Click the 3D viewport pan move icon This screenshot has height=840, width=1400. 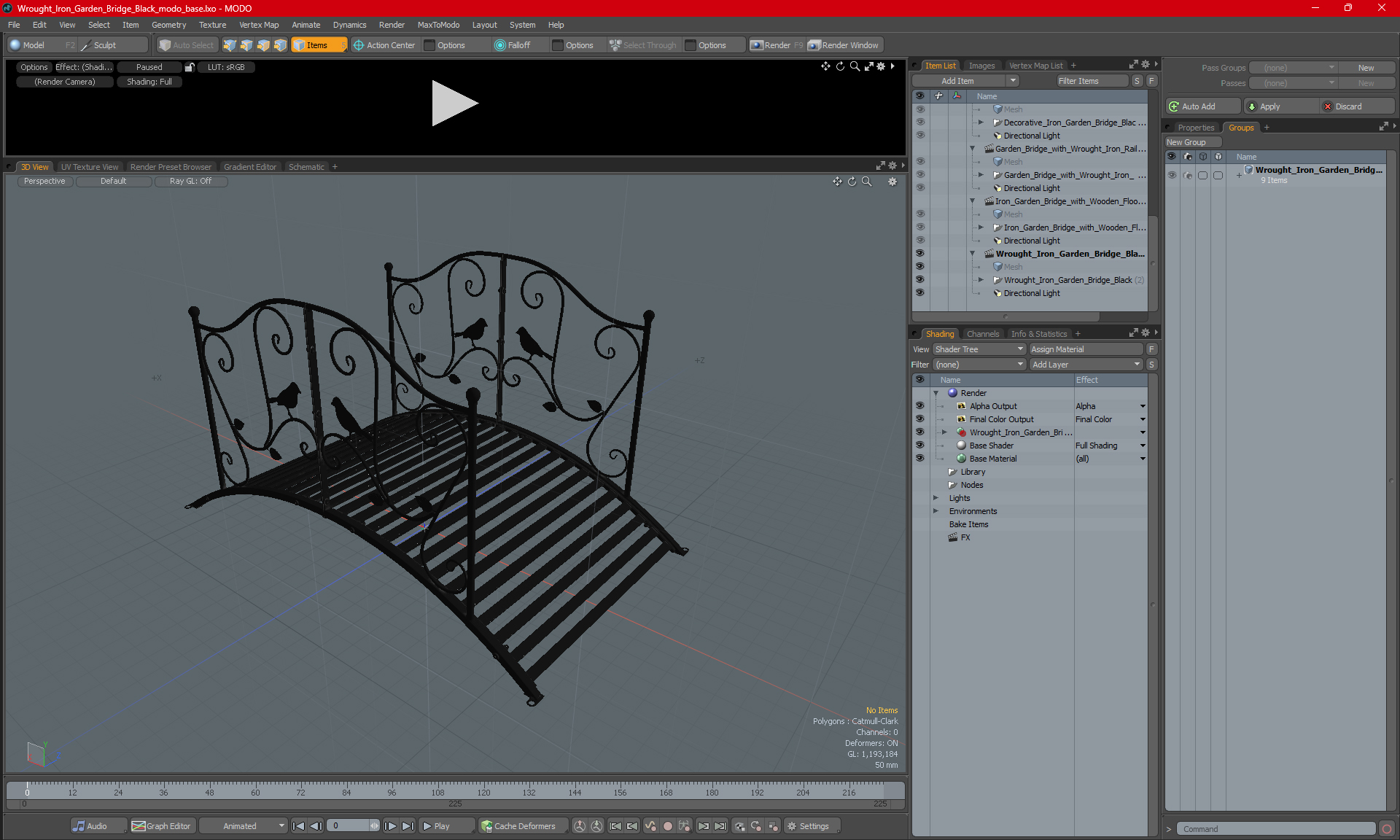point(837,182)
